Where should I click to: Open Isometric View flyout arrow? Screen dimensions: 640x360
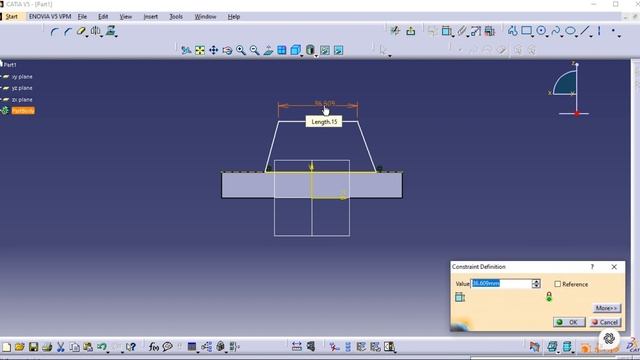pos(302,56)
